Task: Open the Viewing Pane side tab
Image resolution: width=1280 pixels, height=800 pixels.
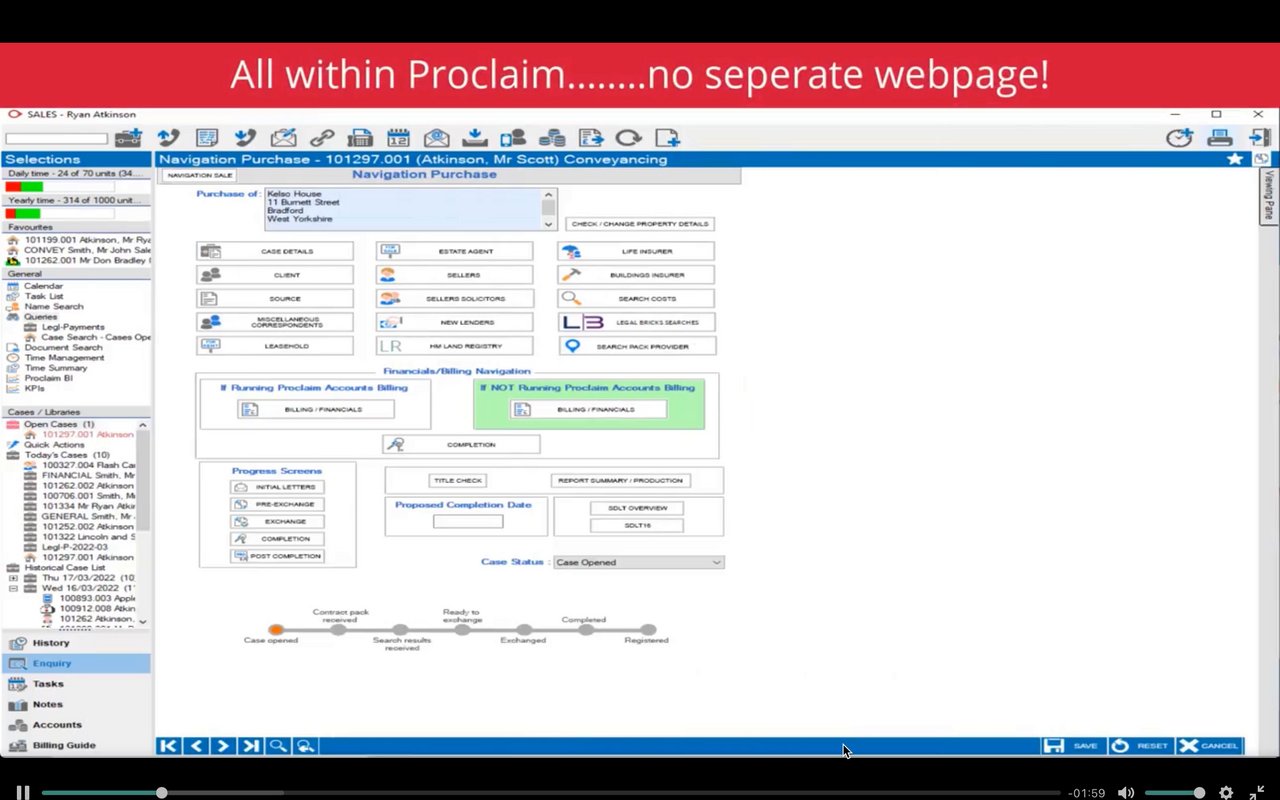Action: click(1268, 196)
